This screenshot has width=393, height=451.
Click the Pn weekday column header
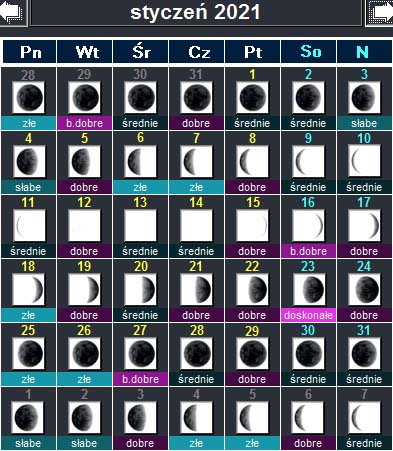coord(30,52)
